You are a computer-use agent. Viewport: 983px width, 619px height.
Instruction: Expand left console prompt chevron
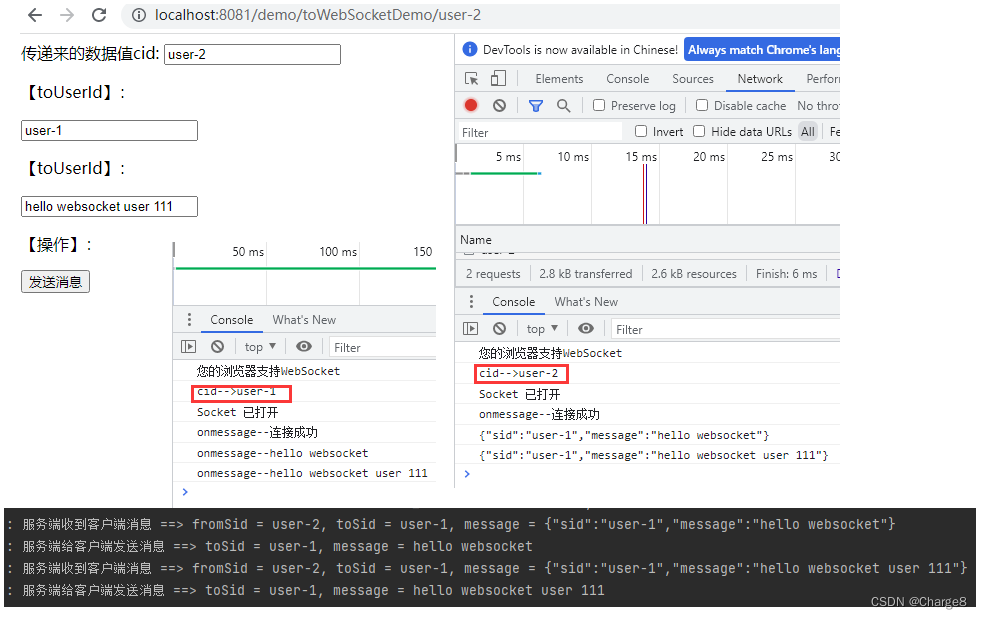184,492
